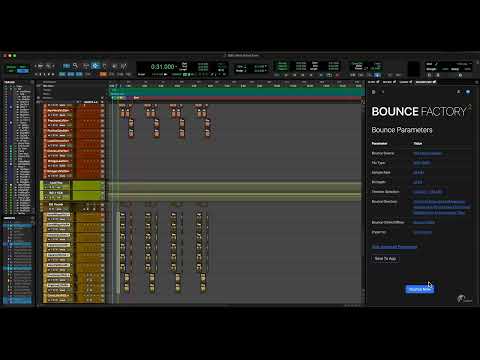The height and width of the screenshot is (360, 480).
Task: Select the highlighted Selector tool
Action: 95,66
